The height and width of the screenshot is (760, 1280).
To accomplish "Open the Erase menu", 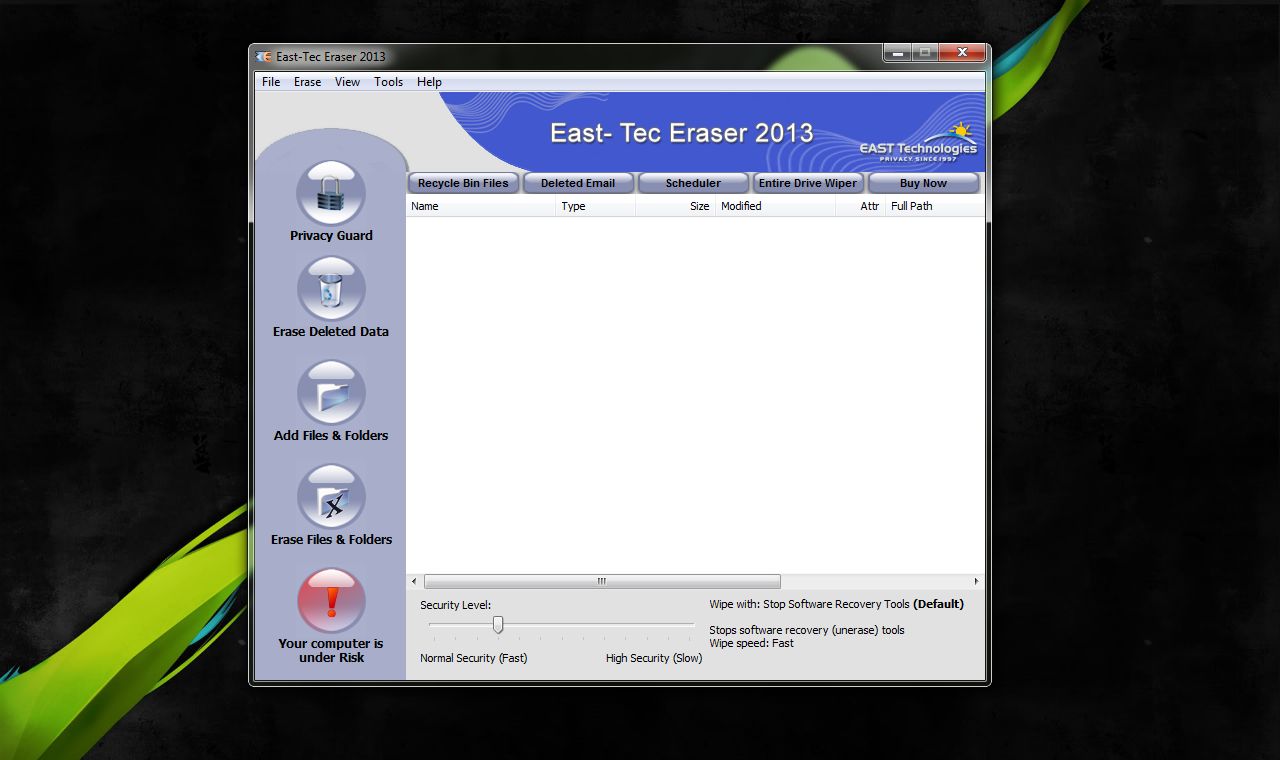I will point(307,82).
